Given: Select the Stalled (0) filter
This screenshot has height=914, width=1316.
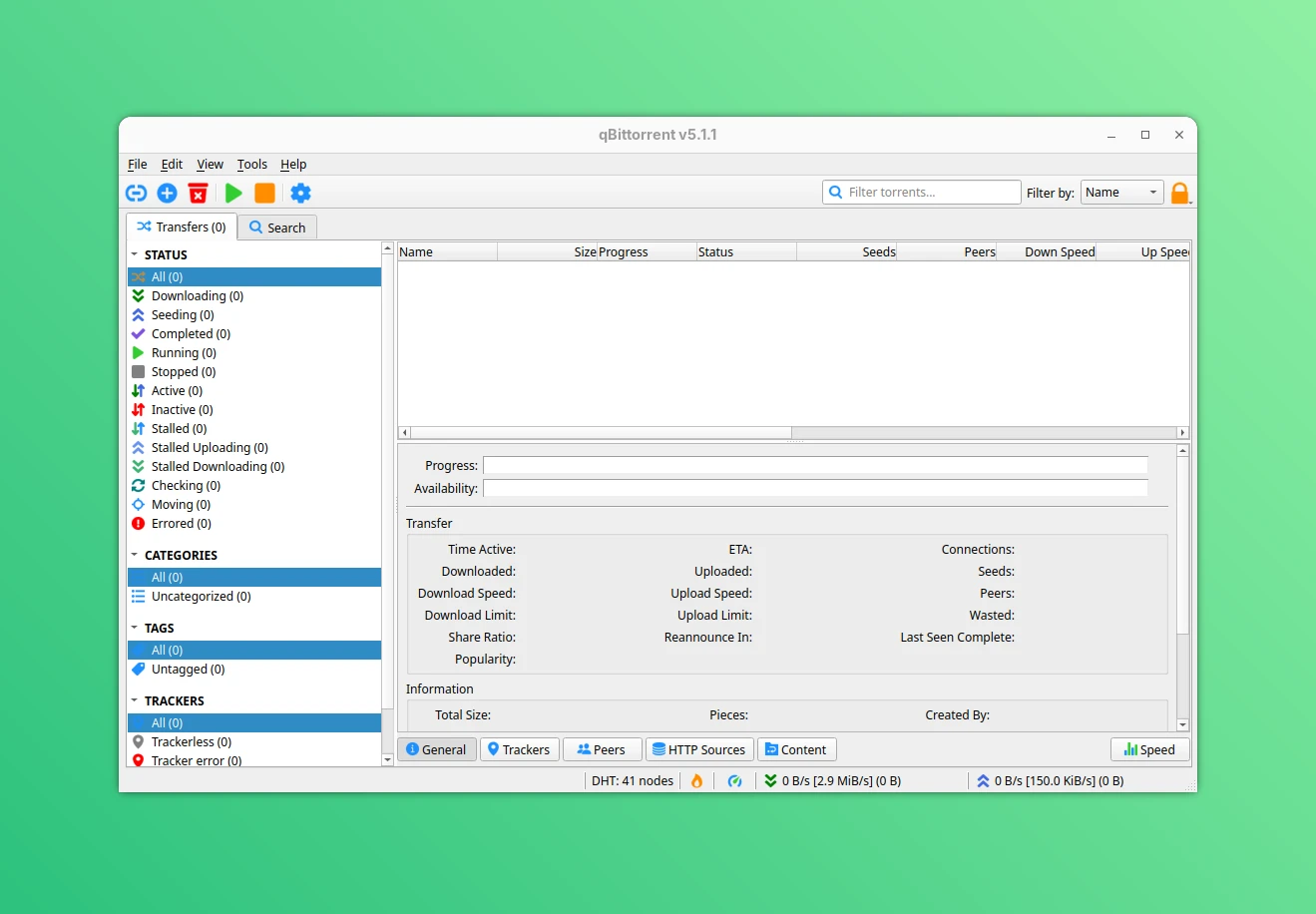Looking at the screenshot, I should pos(254,428).
